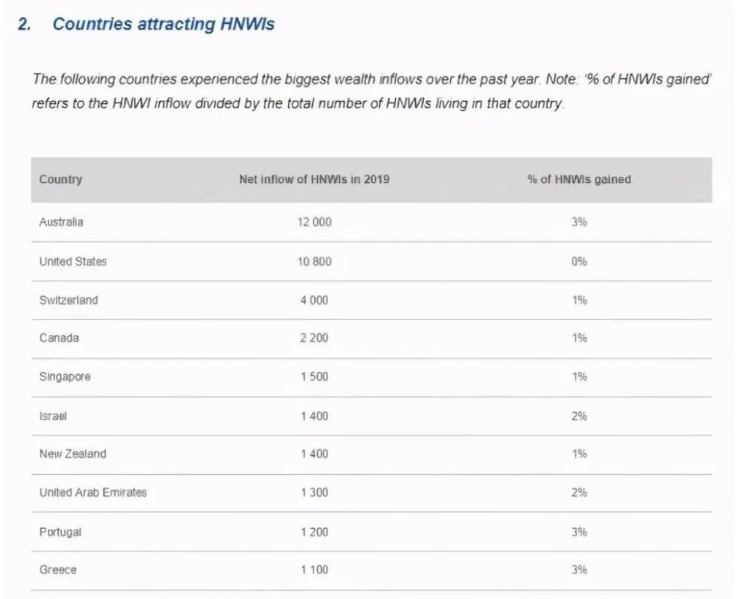This screenshot has height=599, width=752.
Task: Click 'Net inflow of HNWIs in 2019' header
Action: [x=314, y=179]
